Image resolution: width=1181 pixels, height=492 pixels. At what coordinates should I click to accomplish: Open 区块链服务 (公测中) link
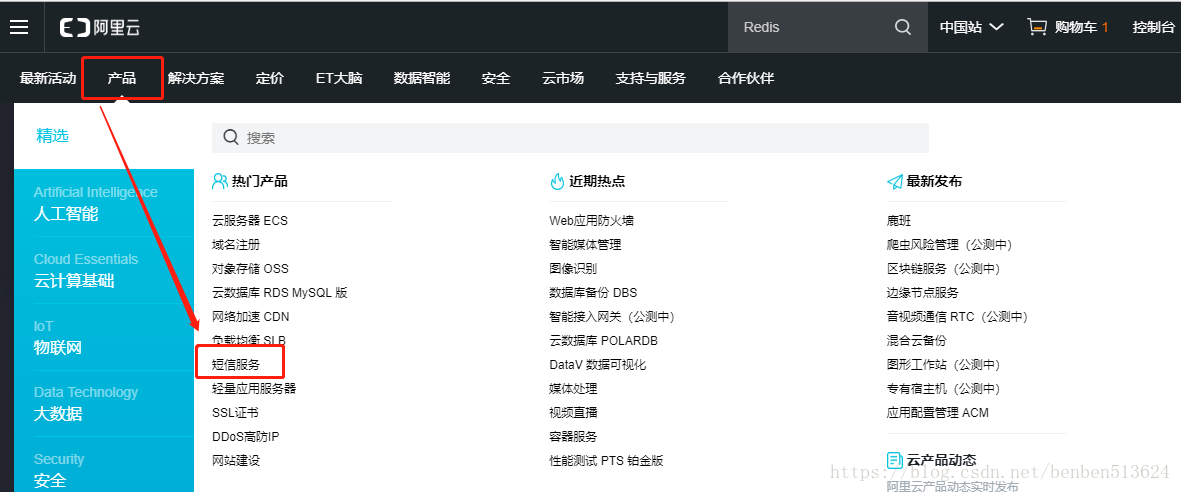click(x=944, y=268)
